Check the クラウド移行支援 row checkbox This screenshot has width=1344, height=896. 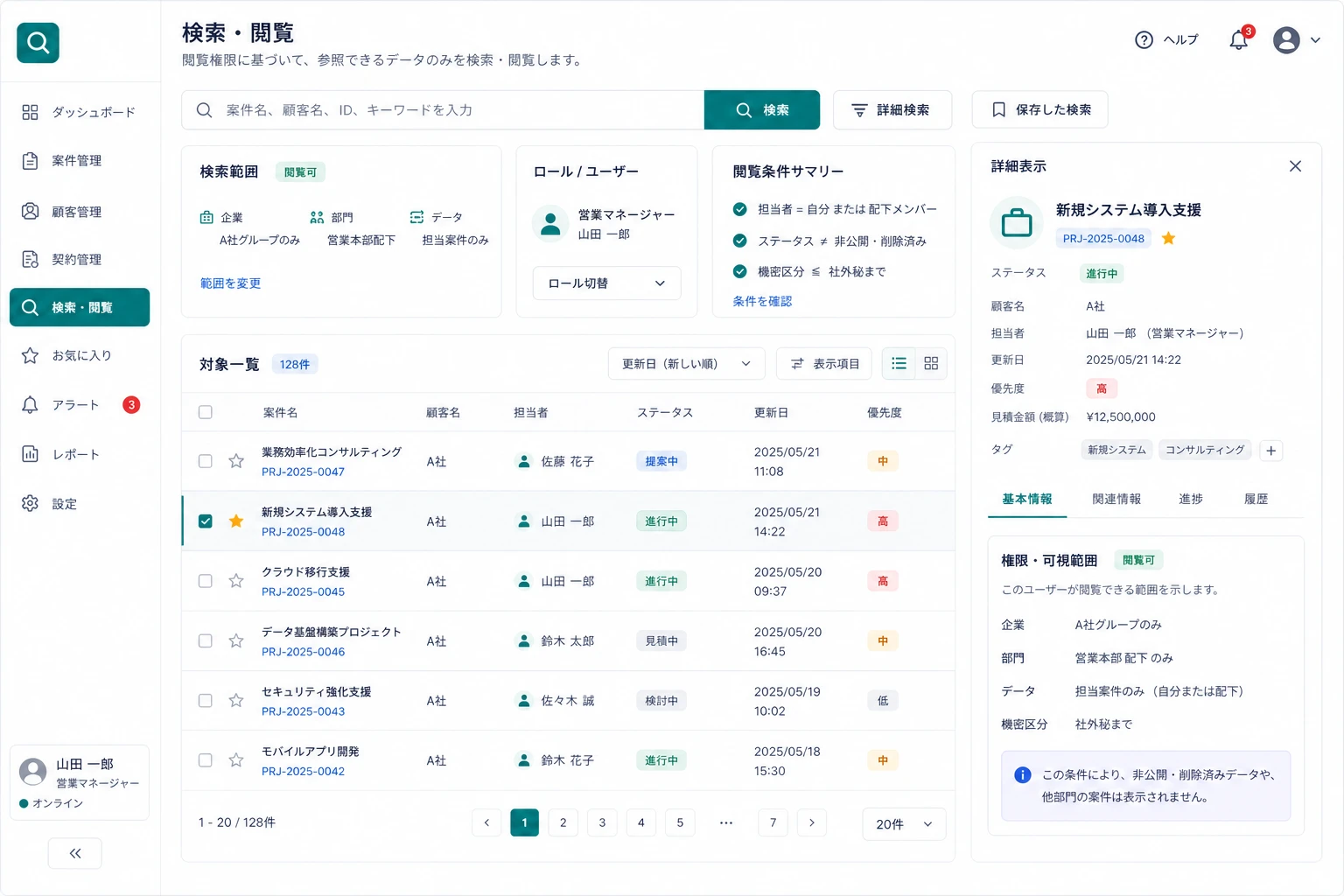[206, 581]
